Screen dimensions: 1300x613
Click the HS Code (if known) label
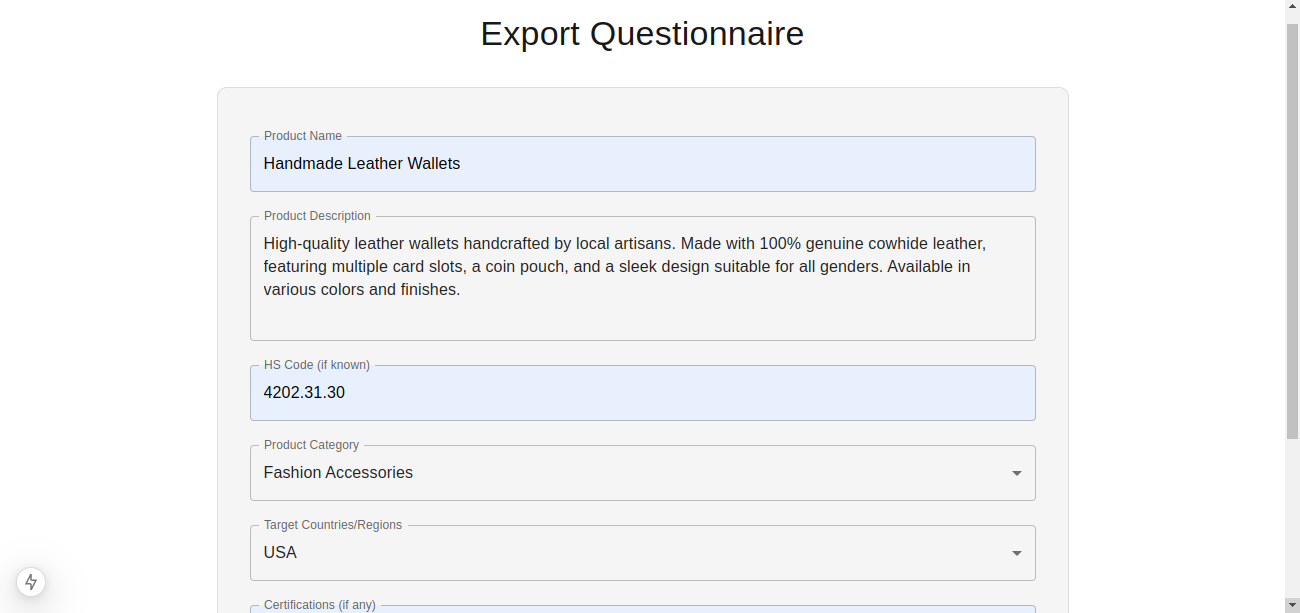click(x=316, y=364)
